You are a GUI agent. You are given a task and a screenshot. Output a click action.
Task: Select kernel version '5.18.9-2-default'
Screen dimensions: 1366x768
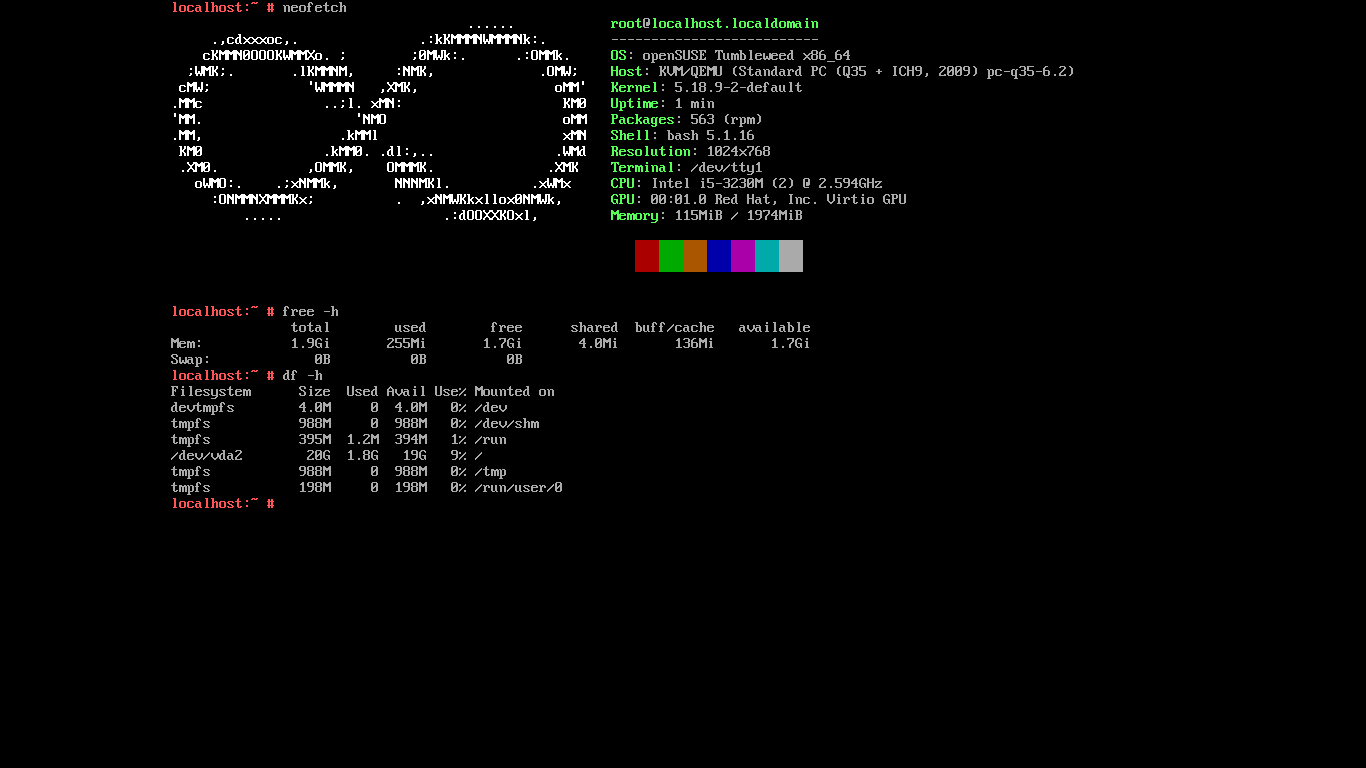(739, 88)
